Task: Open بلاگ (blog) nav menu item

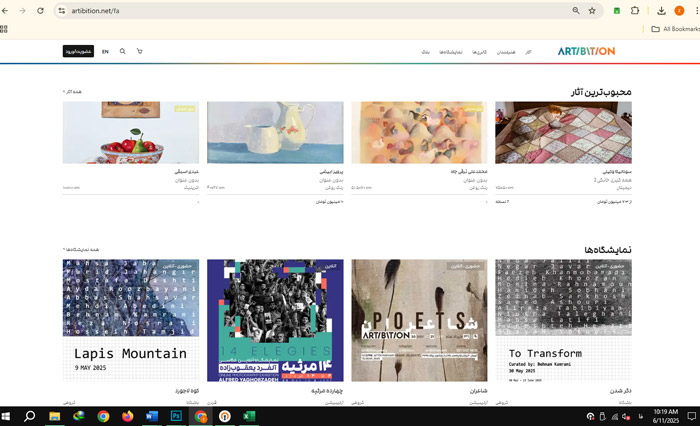Action: pyautogui.click(x=425, y=52)
